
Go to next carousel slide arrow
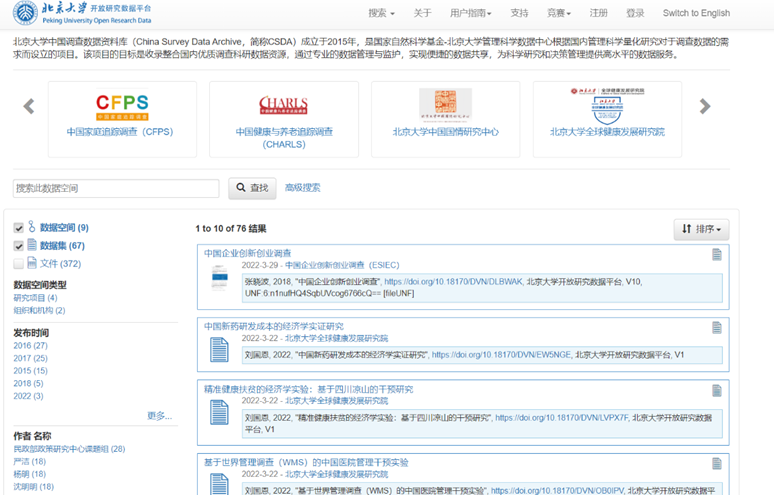[705, 106]
